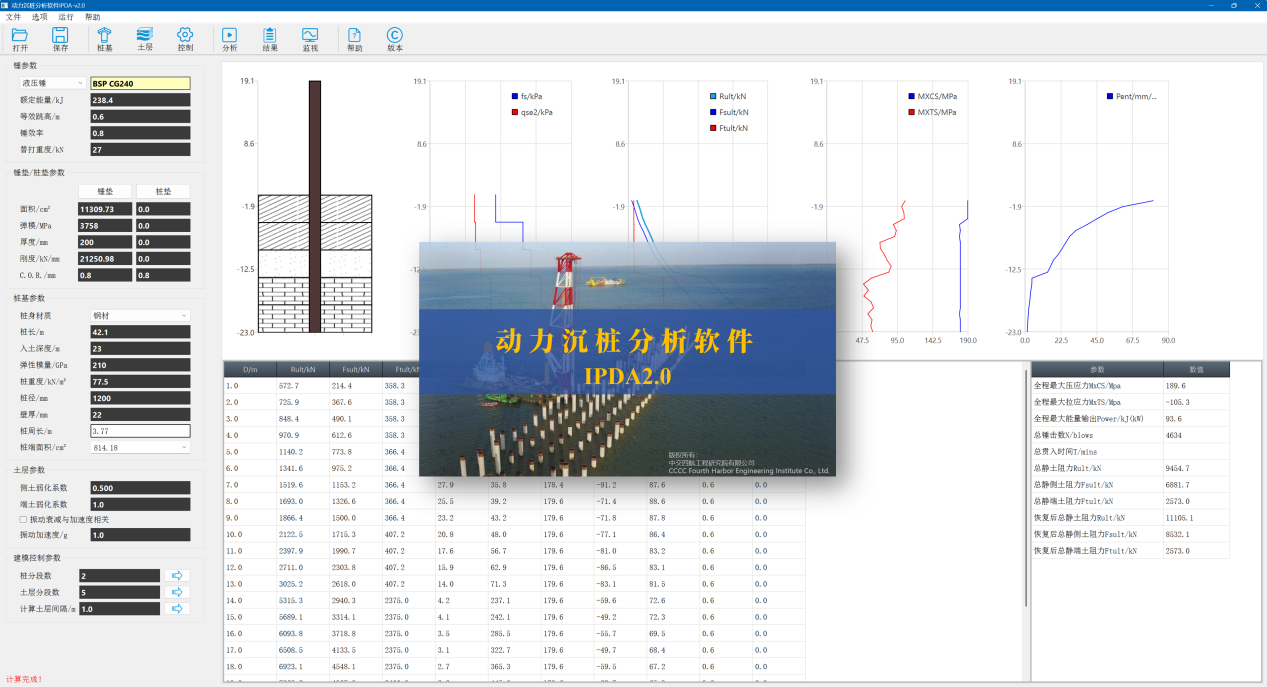Click the blue fs/kPa legend swatch
This screenshot has height=687, width=1267.
pyautogui.click(x=513, y=96)
